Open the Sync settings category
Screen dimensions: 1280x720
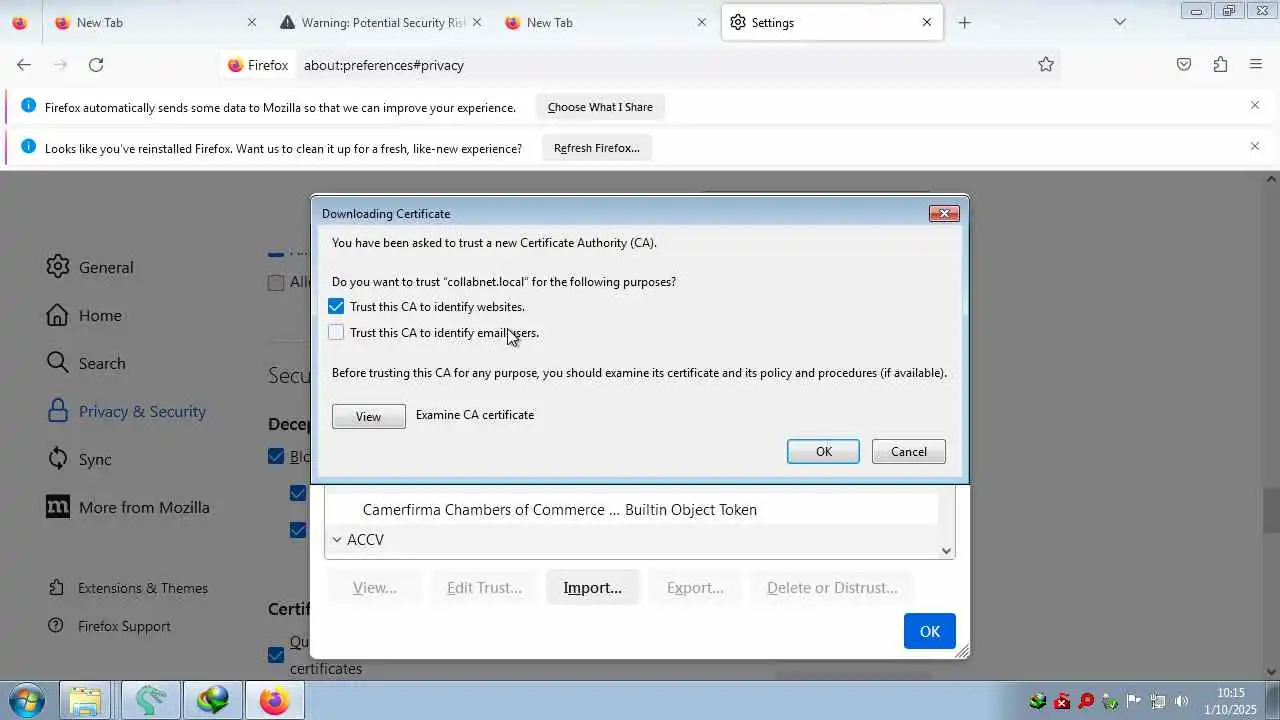[79, 459]
